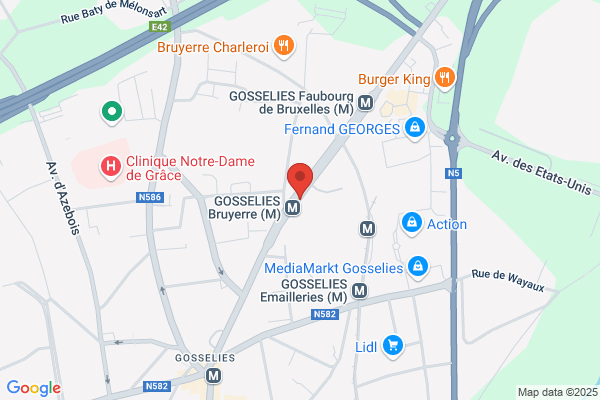Open the Google logo link
This screenshot has height=400, width=600.
[34, 388]
